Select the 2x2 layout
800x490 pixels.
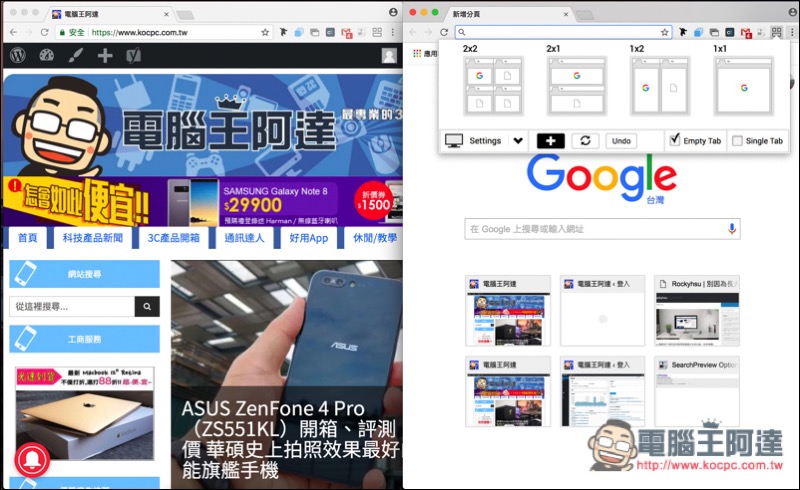[x=493, y=86]
